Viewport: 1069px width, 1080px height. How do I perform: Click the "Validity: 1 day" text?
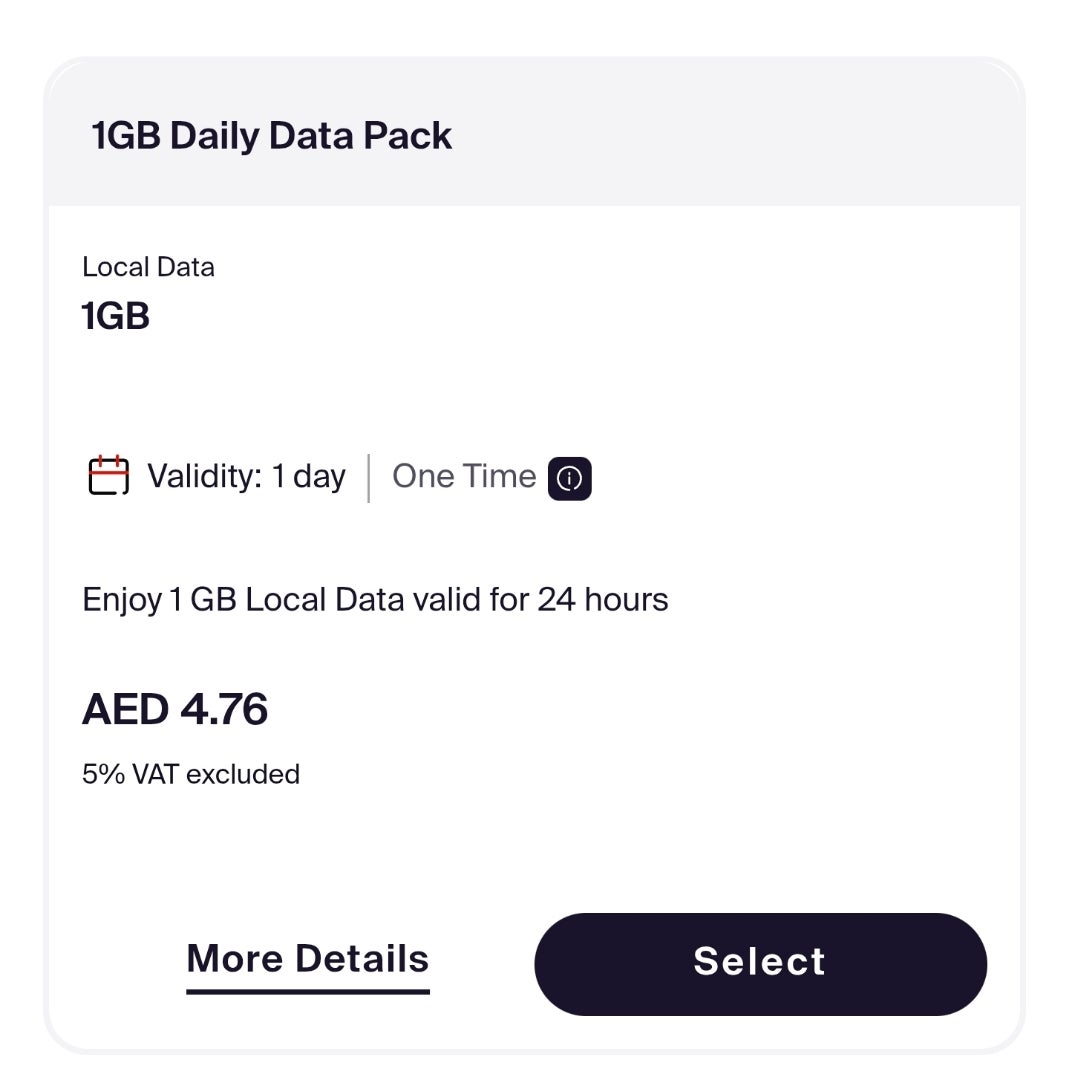[x=246, y=476]
